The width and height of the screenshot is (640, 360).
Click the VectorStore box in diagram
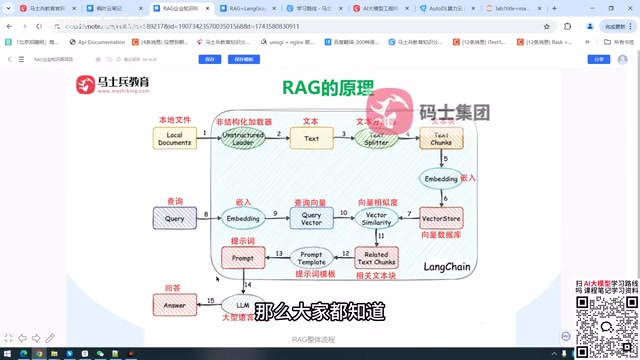(441, 218)
